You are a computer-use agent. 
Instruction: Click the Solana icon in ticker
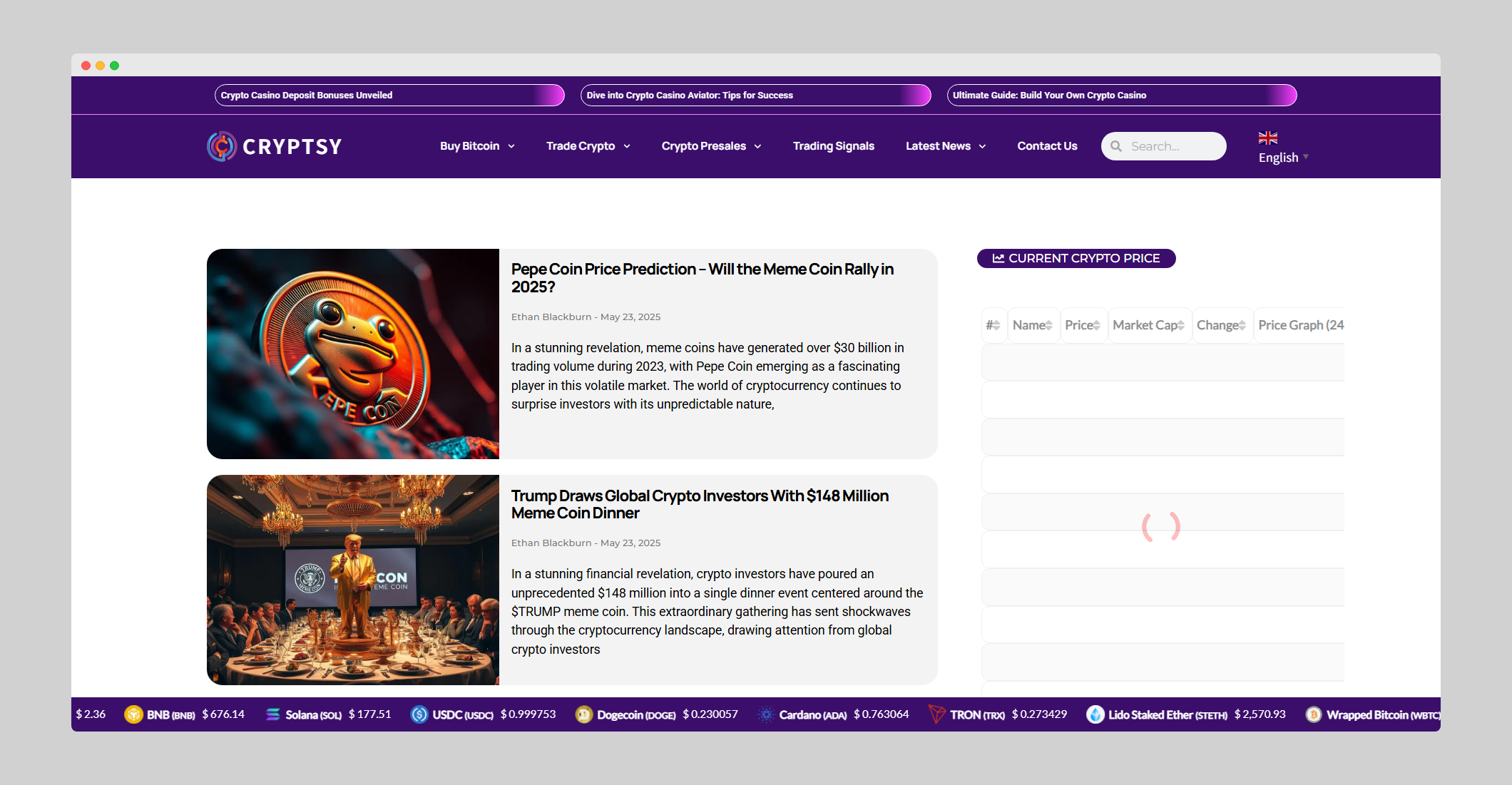[273, 714]
